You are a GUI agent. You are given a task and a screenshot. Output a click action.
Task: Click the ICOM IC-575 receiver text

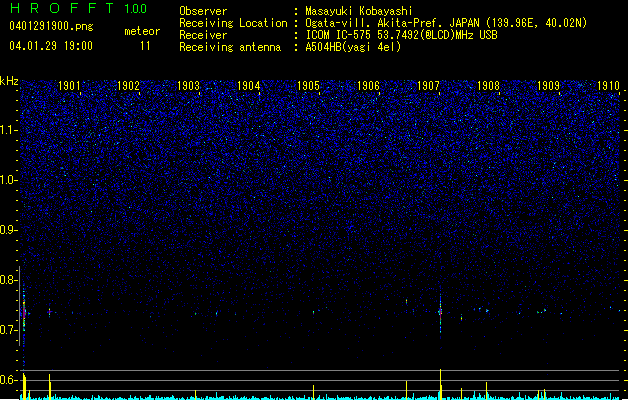tap(401, 35)
